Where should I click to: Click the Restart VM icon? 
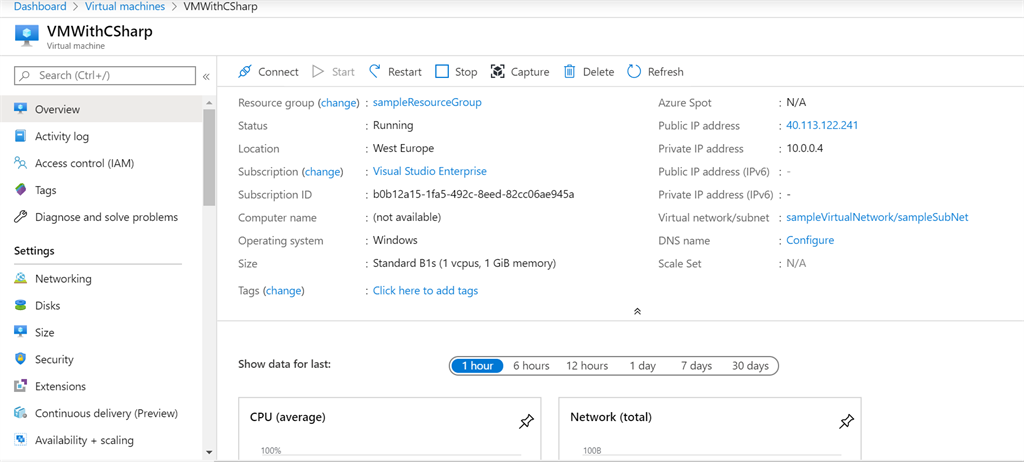pos(375,72)
